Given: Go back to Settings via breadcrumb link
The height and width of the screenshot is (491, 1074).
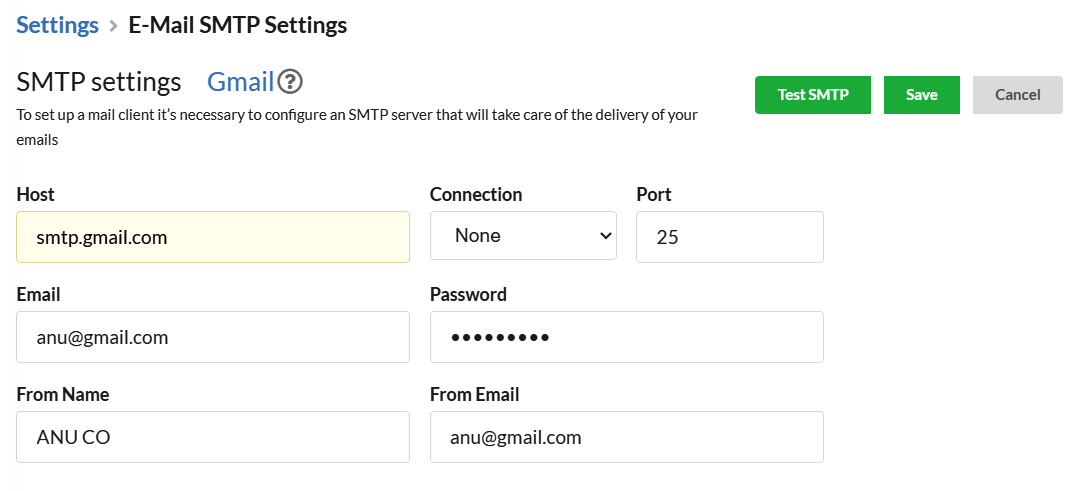Looking at the screenshot, I should pyautogui.click(x=58, y=25).
